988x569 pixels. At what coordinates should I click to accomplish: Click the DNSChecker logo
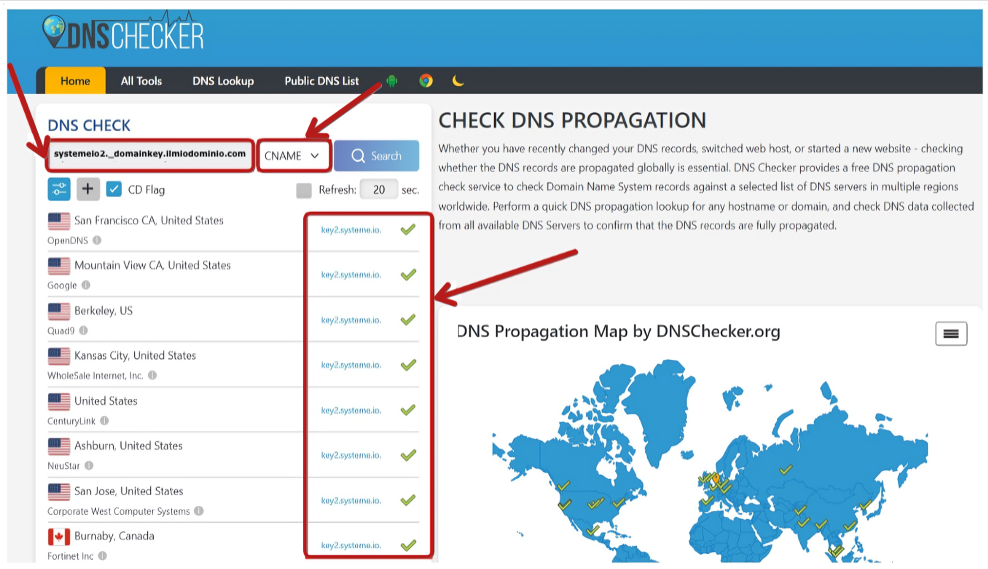click(x=124, y=32)
